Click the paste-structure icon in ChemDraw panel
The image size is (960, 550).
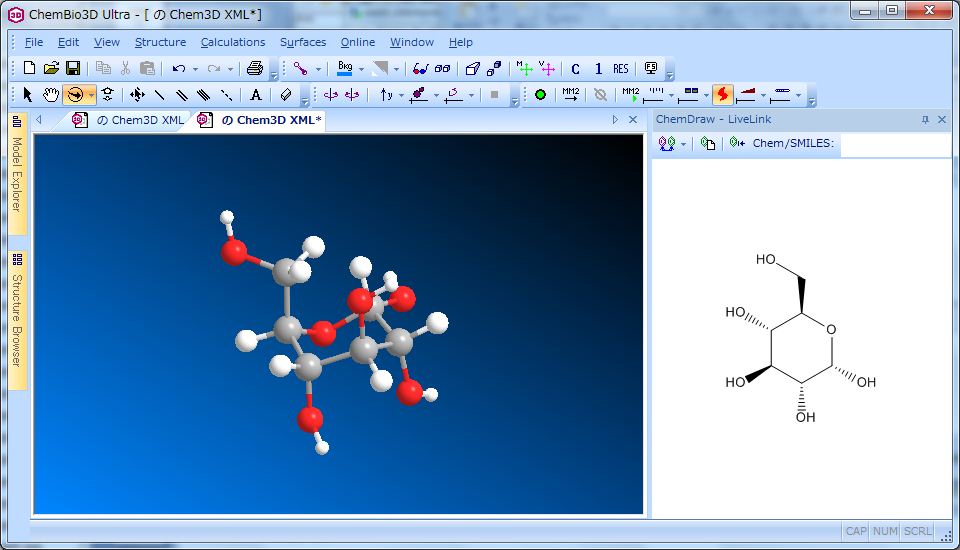pos(708,143)
